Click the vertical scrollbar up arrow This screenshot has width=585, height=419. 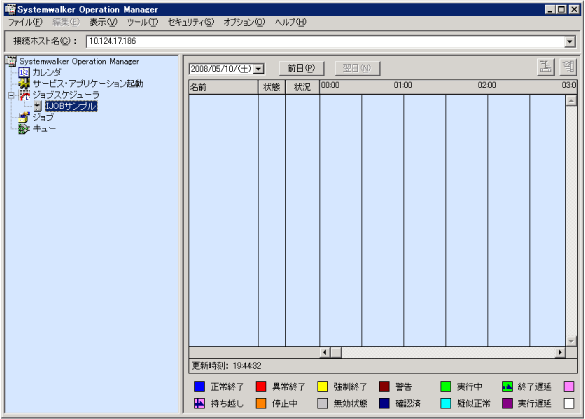(571, 100)
